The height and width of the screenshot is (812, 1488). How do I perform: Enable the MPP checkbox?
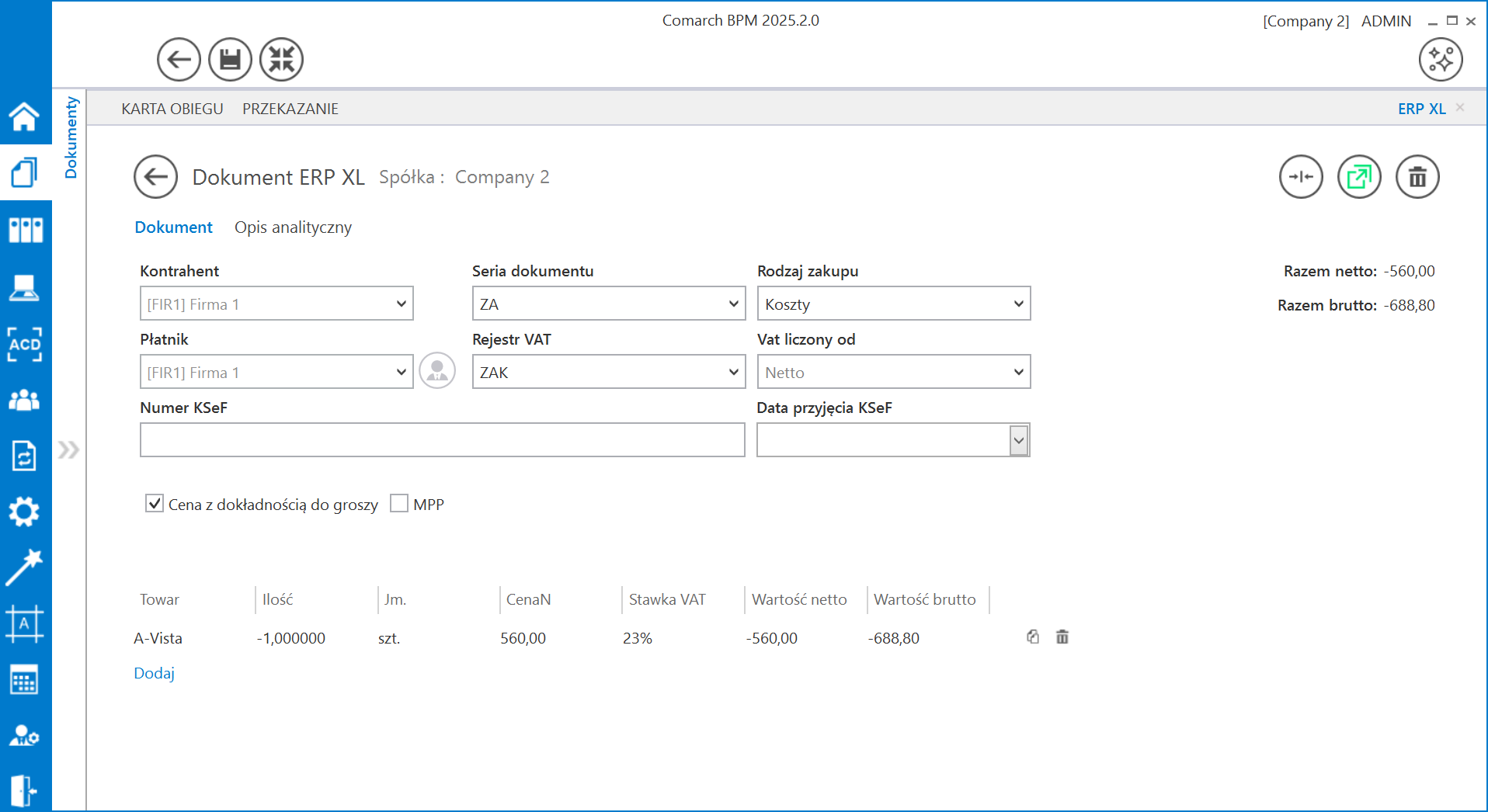[x=399, y=504]
